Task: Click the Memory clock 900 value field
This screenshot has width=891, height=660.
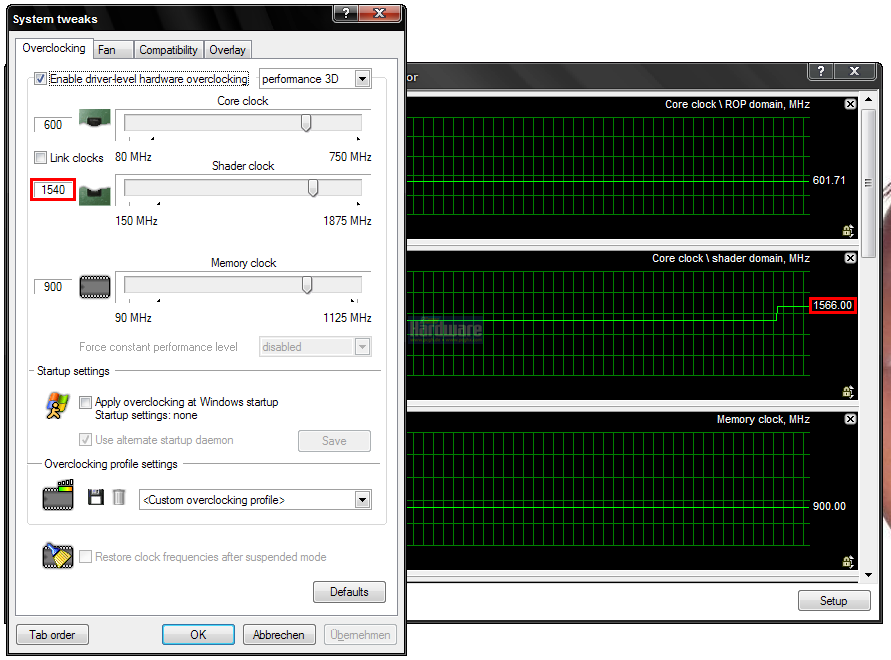Action: tap(53, 287)
